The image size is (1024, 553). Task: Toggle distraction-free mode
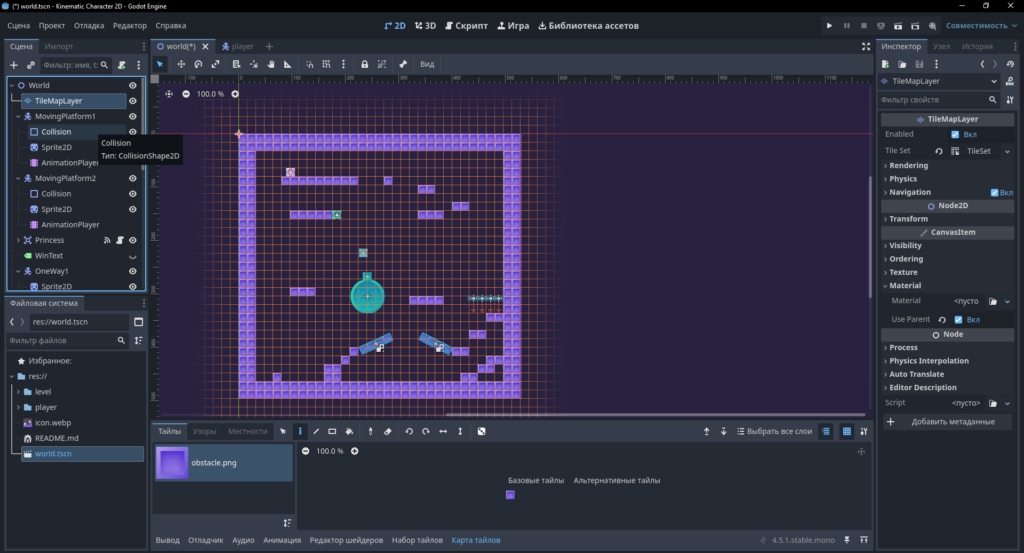point(866,46)
